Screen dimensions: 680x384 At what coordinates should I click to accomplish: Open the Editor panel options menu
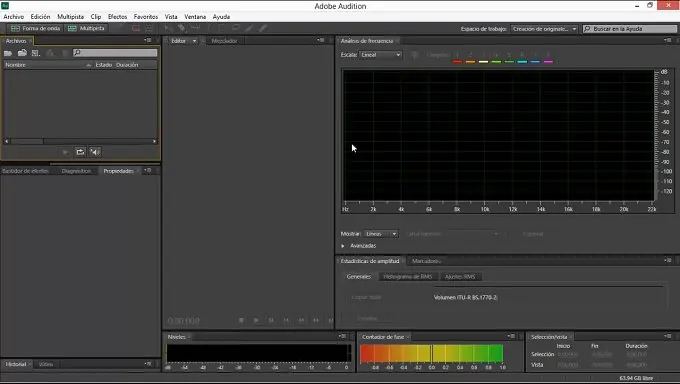pyautogui.click(x=320, y=40)
